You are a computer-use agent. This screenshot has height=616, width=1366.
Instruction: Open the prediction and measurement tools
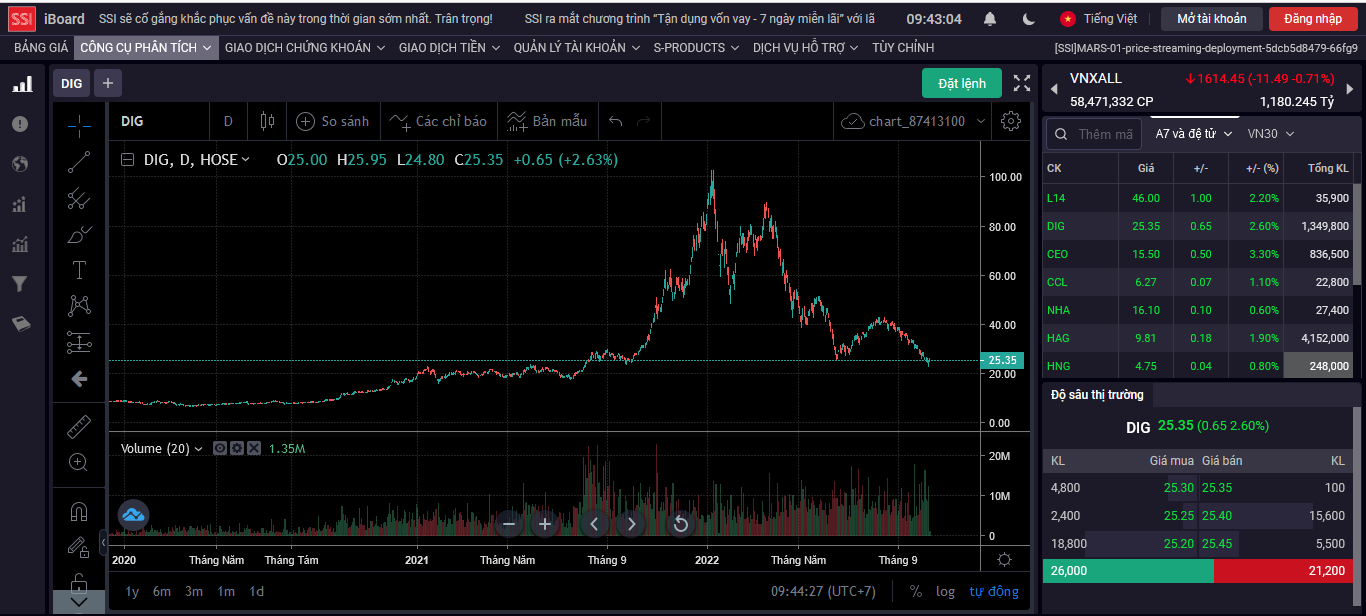click(x=79, y=343)
